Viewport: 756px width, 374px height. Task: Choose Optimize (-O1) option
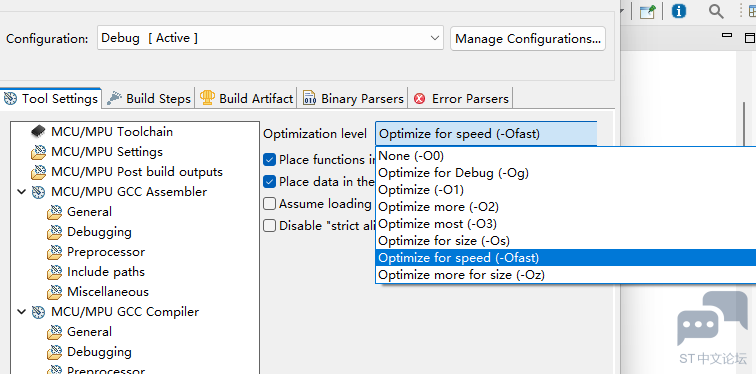coord(566,190)
